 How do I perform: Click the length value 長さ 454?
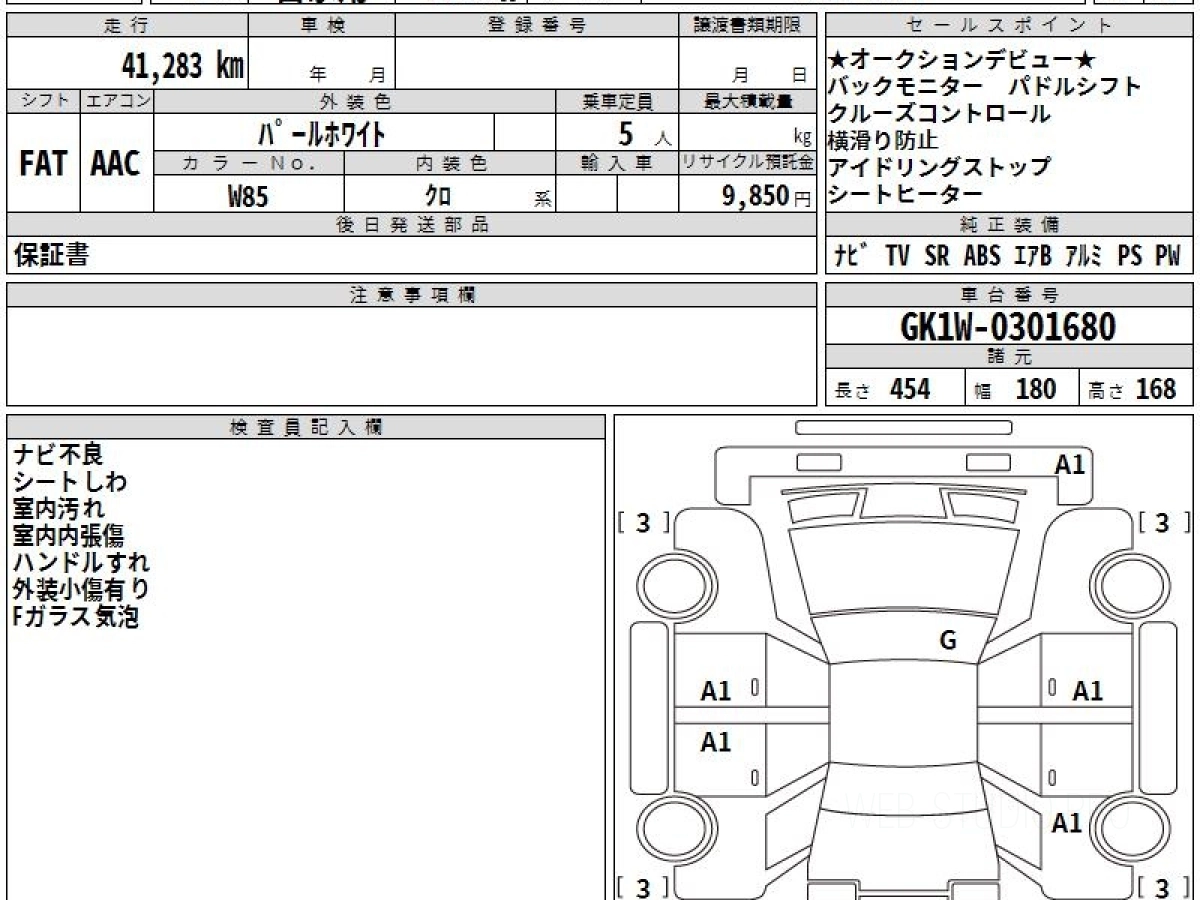click(x=882, y=389)
